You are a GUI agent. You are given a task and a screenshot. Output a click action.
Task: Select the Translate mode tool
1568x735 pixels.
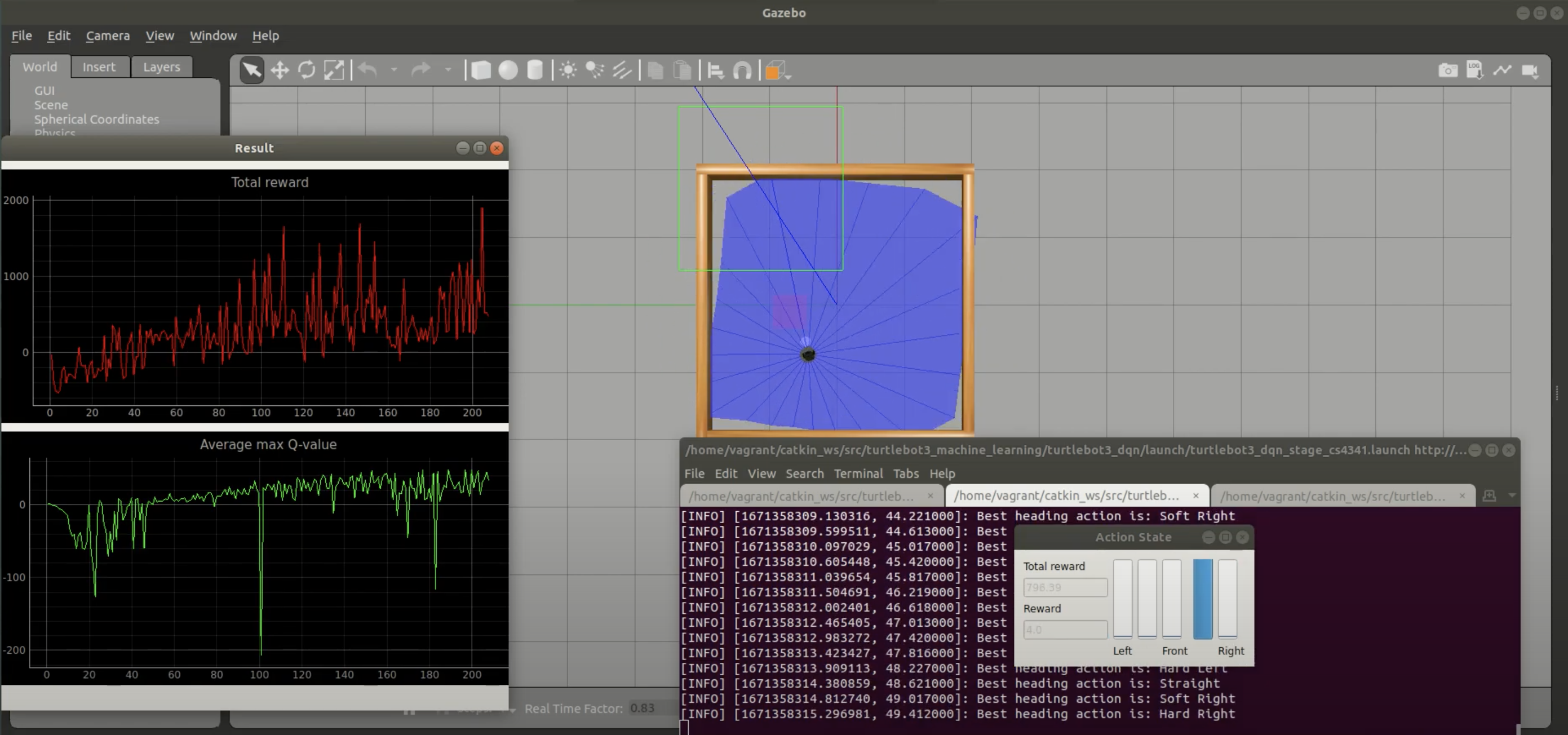(x=280, y=70)
